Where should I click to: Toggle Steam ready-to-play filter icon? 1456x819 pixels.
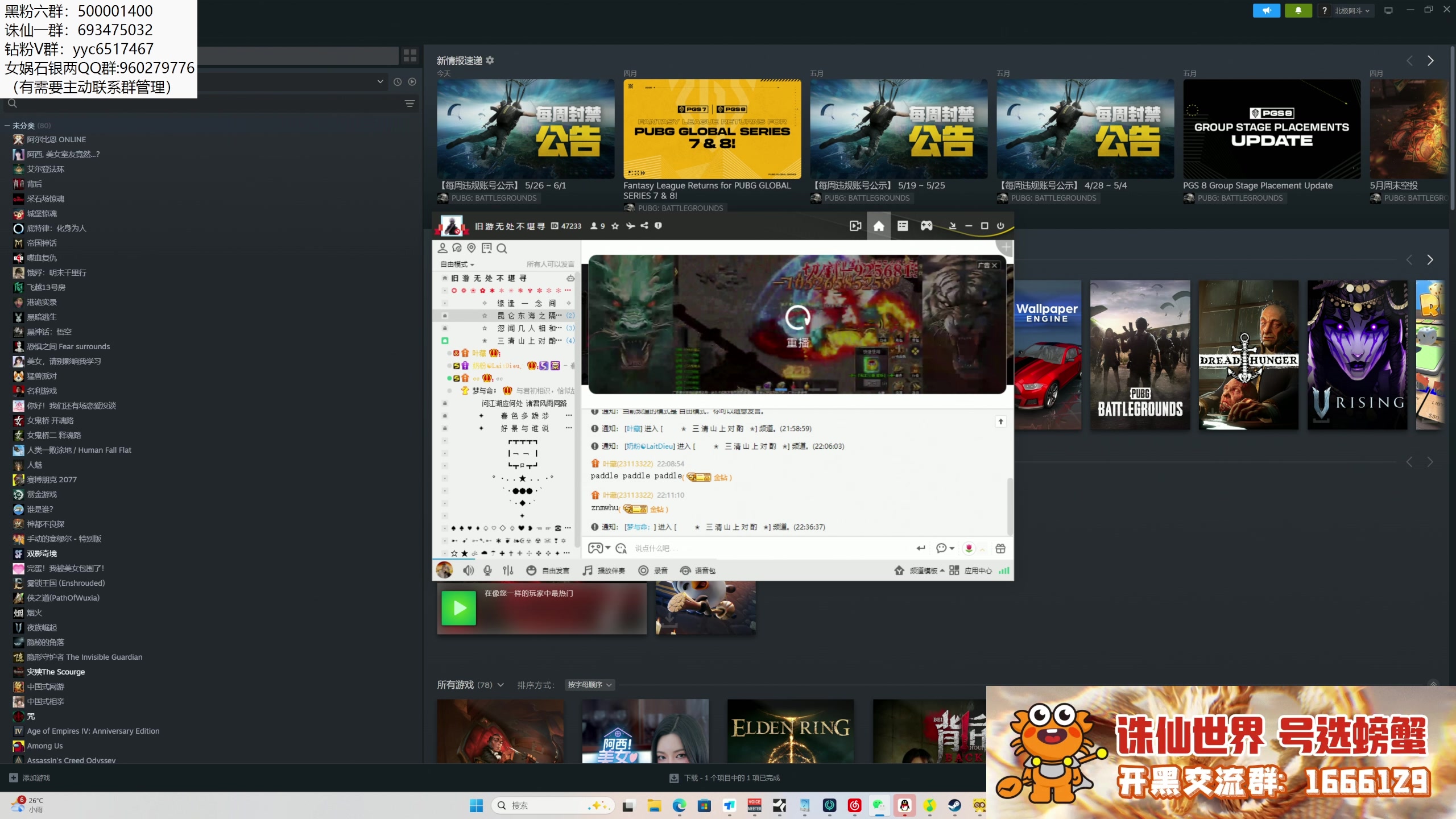(412, 82)
